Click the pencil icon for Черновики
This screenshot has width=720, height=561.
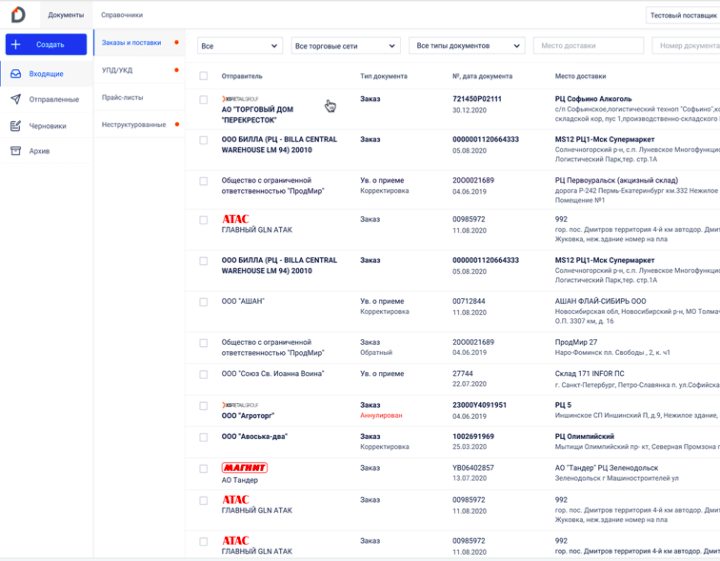pos(16,125)
